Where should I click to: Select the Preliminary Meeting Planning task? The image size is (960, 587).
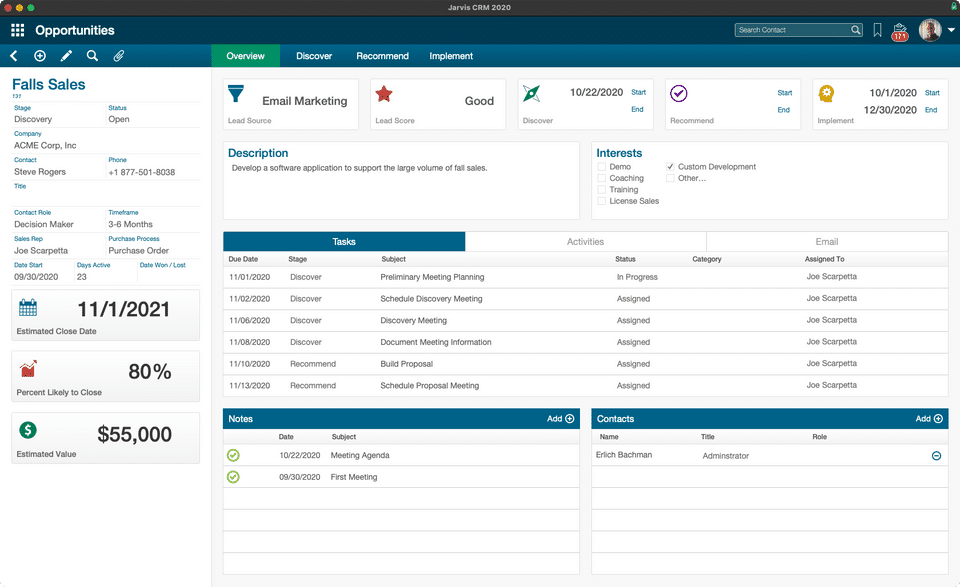coord(585,277)
